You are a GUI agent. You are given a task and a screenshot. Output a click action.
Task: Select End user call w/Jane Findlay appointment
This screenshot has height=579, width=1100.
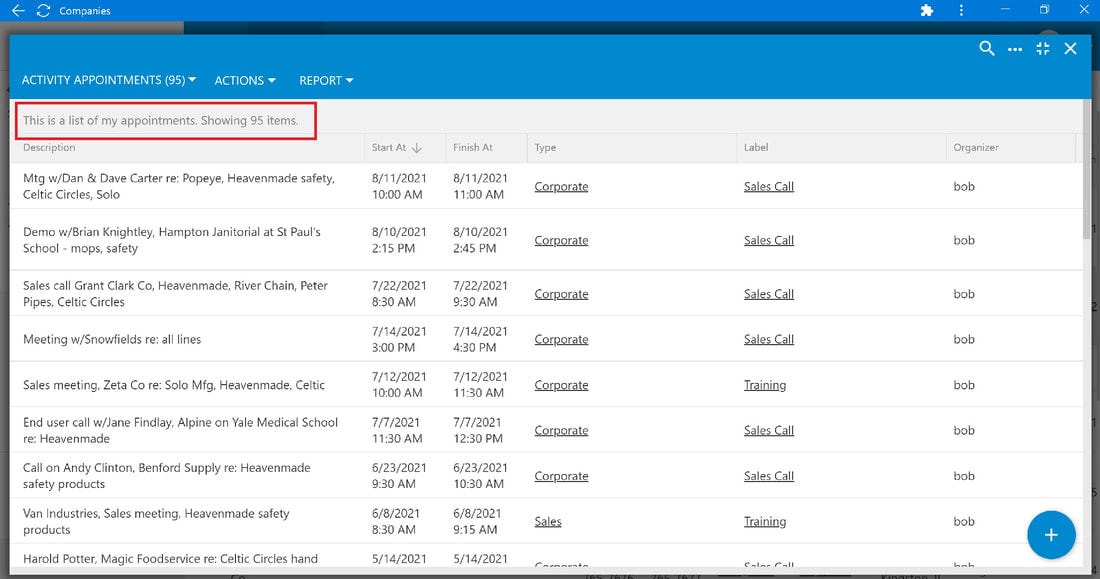pos(180,431)
